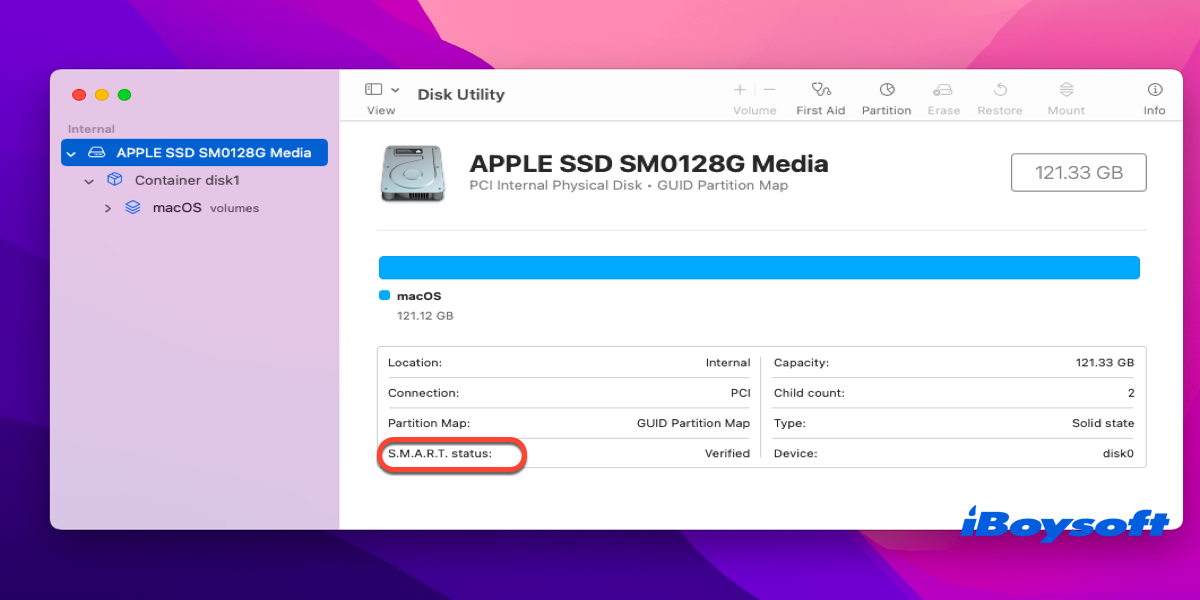Open the Info toolbar icon
The height and width of the screenshot is (600, 1200).
(x=1155, y=90)
